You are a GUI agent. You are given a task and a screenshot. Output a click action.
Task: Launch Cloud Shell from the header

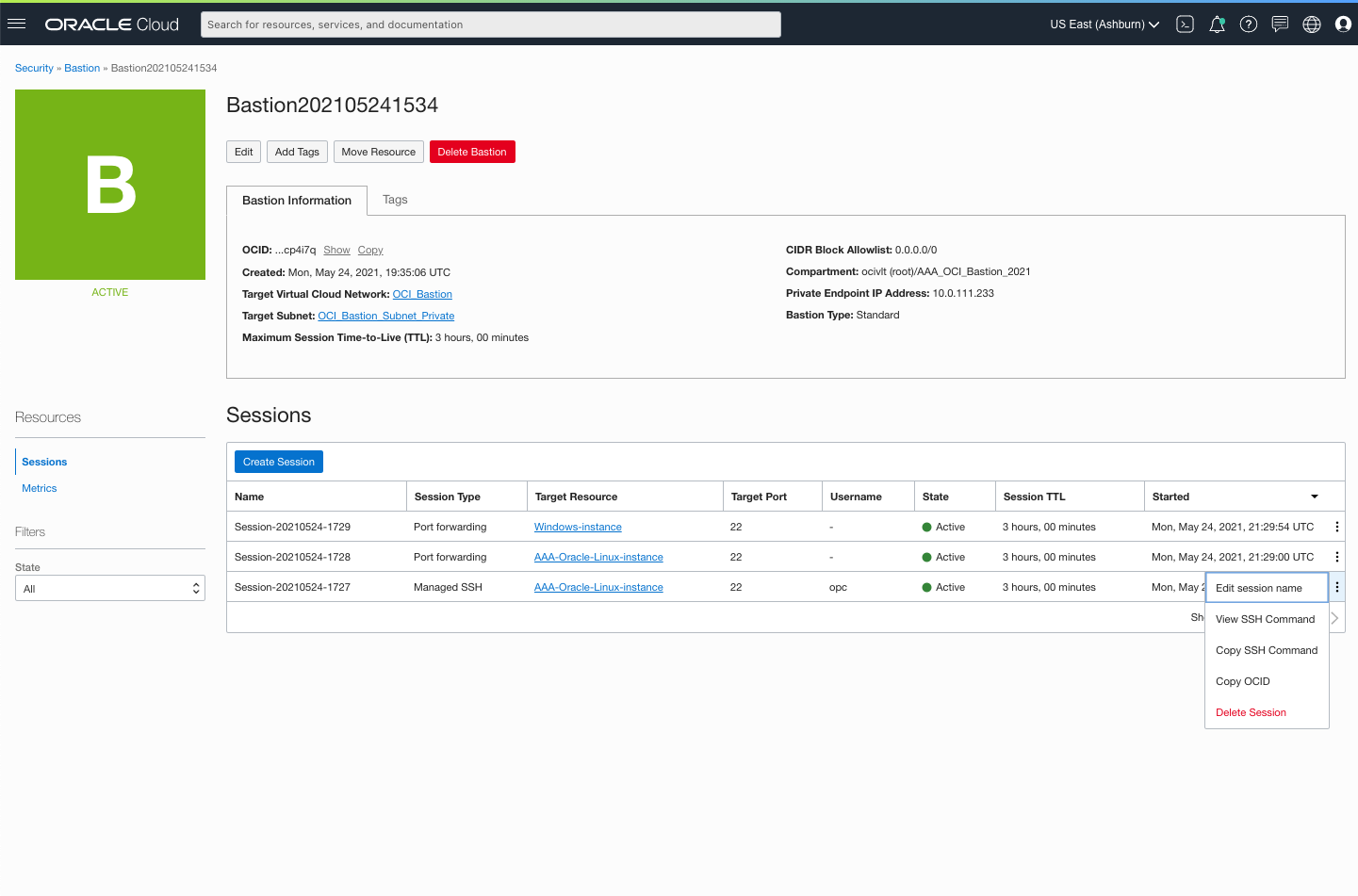[1185, 24]
